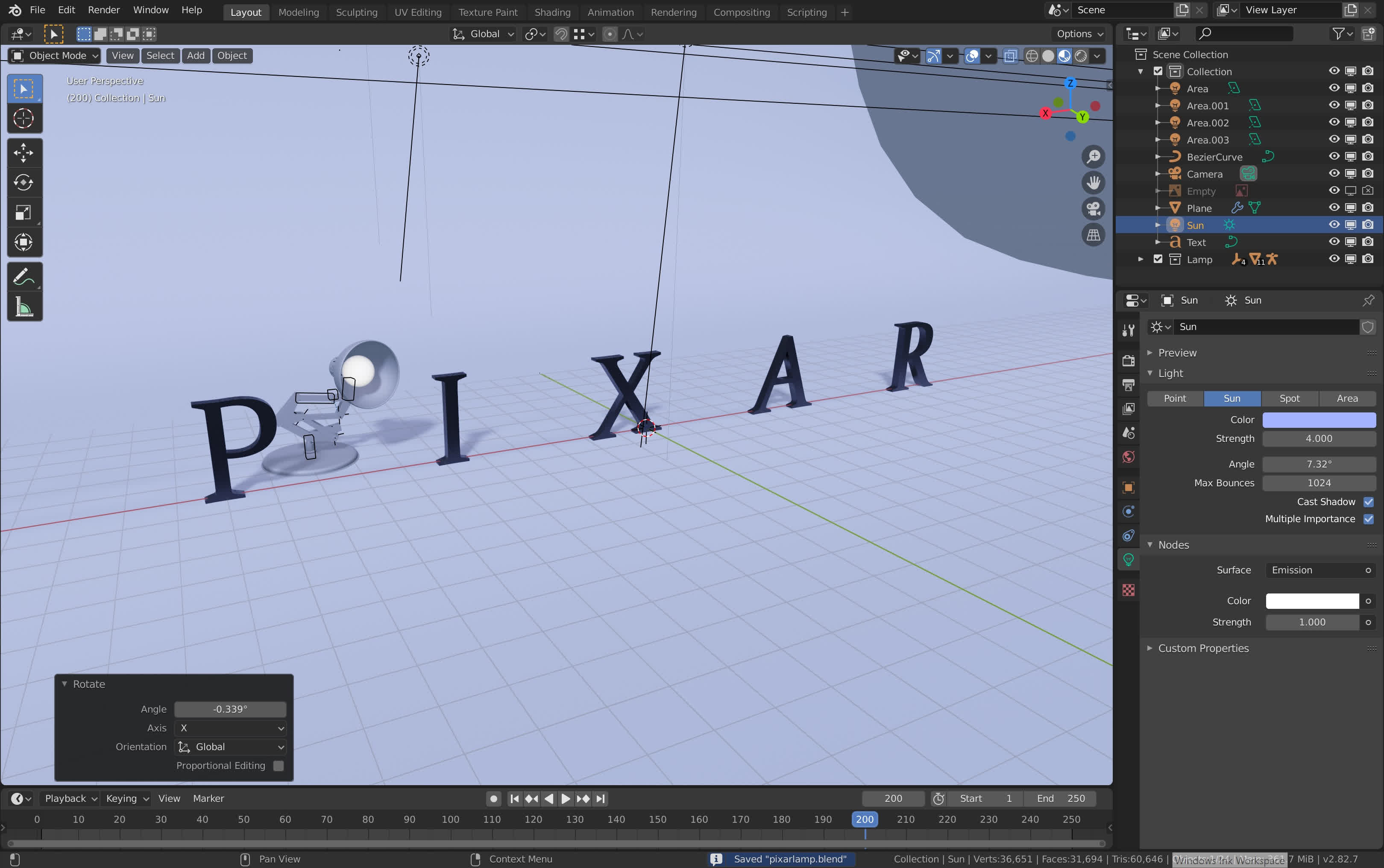The width and height of the screenshot is (1384, 868).
Task: Expand the Custom Properties panel
Action: pos(1203,648)
